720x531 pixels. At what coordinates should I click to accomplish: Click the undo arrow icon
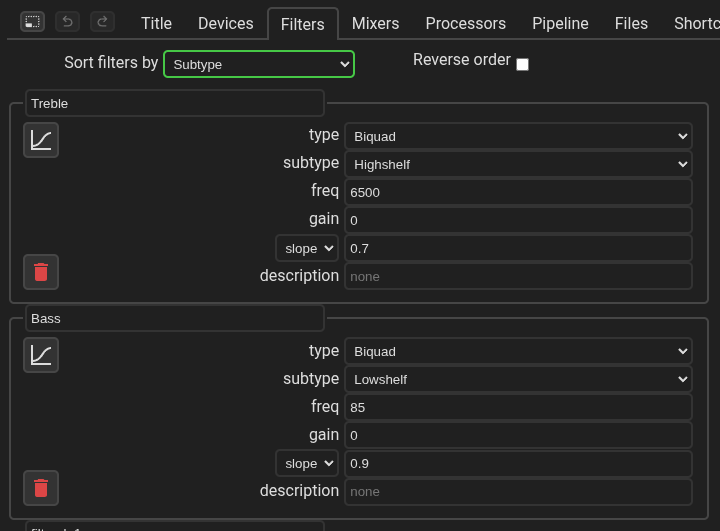67,22
